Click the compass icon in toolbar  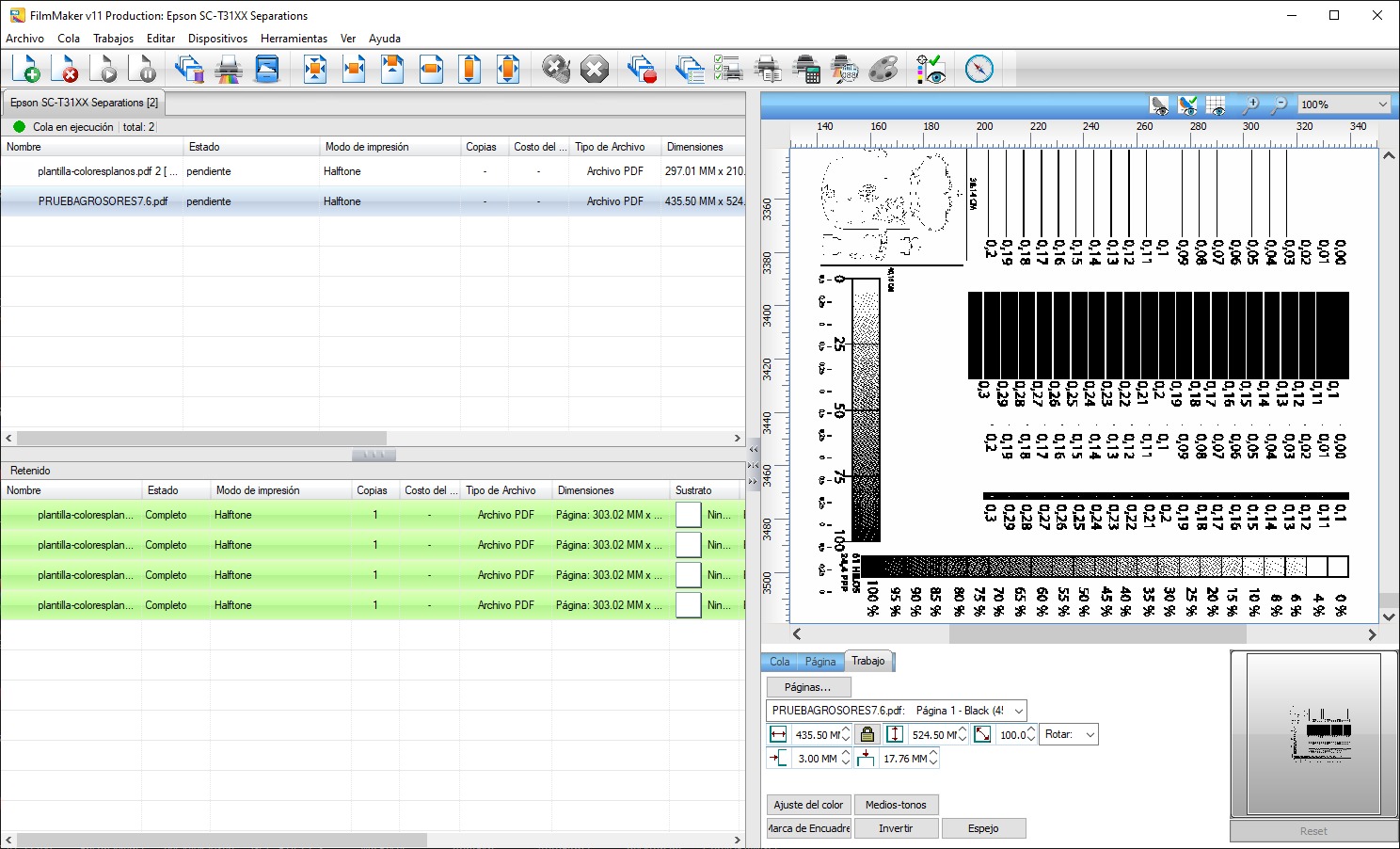tap(979, 69)
